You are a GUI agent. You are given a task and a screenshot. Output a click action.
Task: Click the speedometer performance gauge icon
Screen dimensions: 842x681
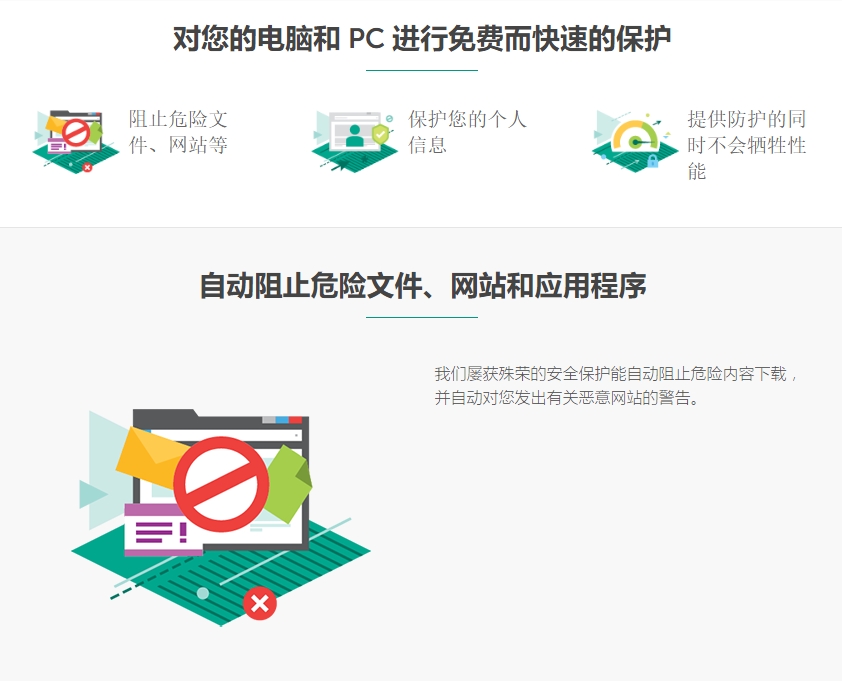coord(635,141)
